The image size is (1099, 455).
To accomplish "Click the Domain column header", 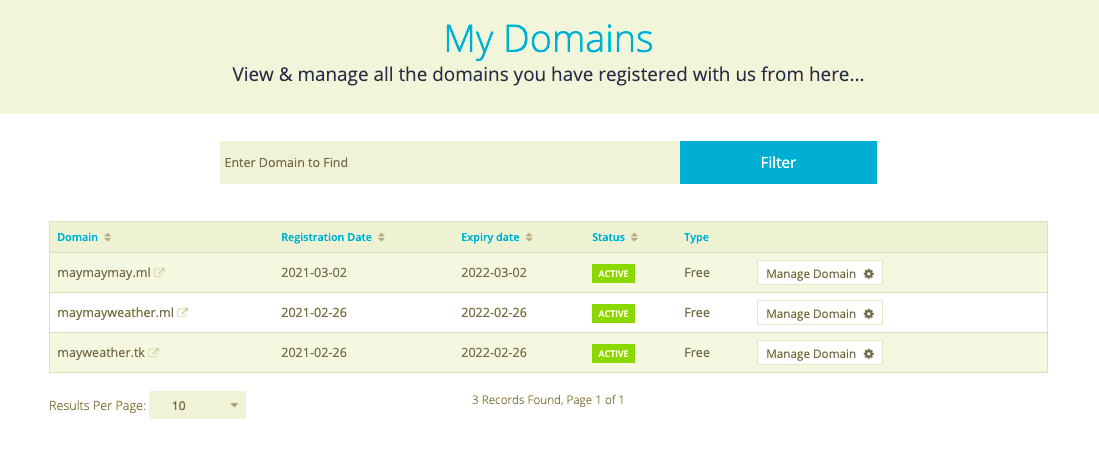I will click(x=78, y=237).
